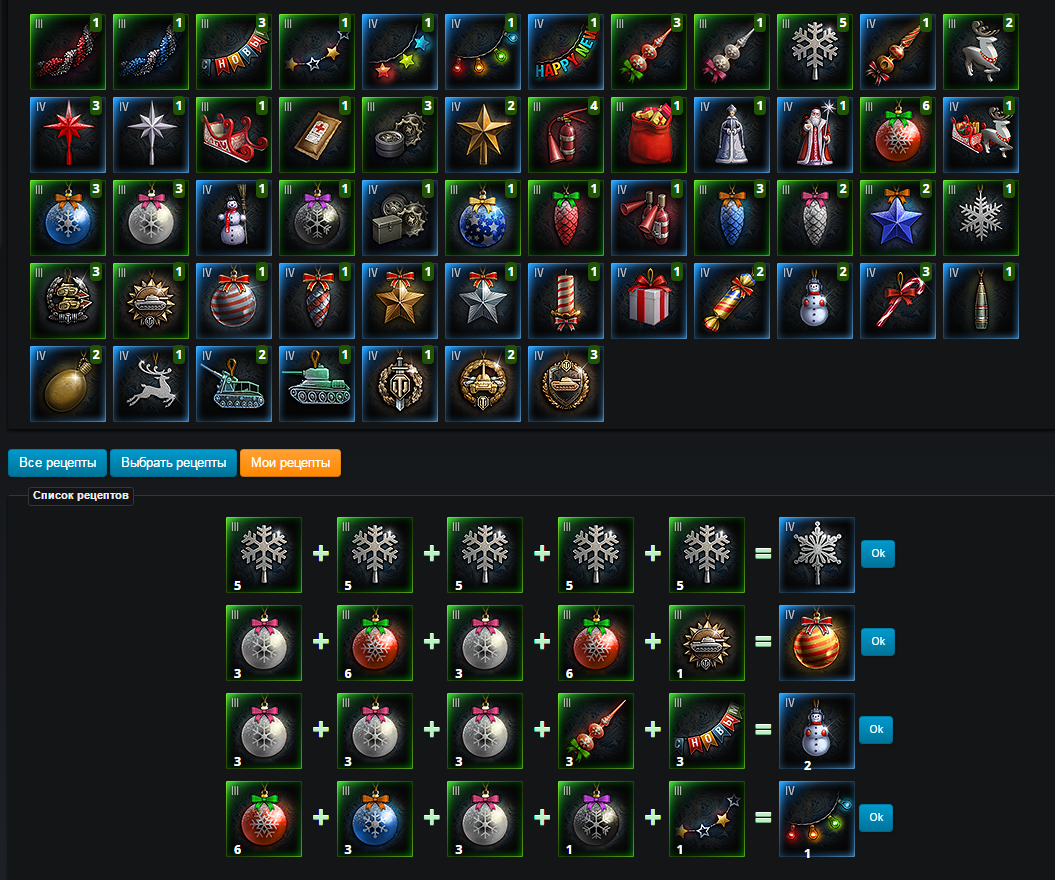Select the gold light bulb ornament
1055x880 pixels.
pyautogui.click(x=68, y=383)
